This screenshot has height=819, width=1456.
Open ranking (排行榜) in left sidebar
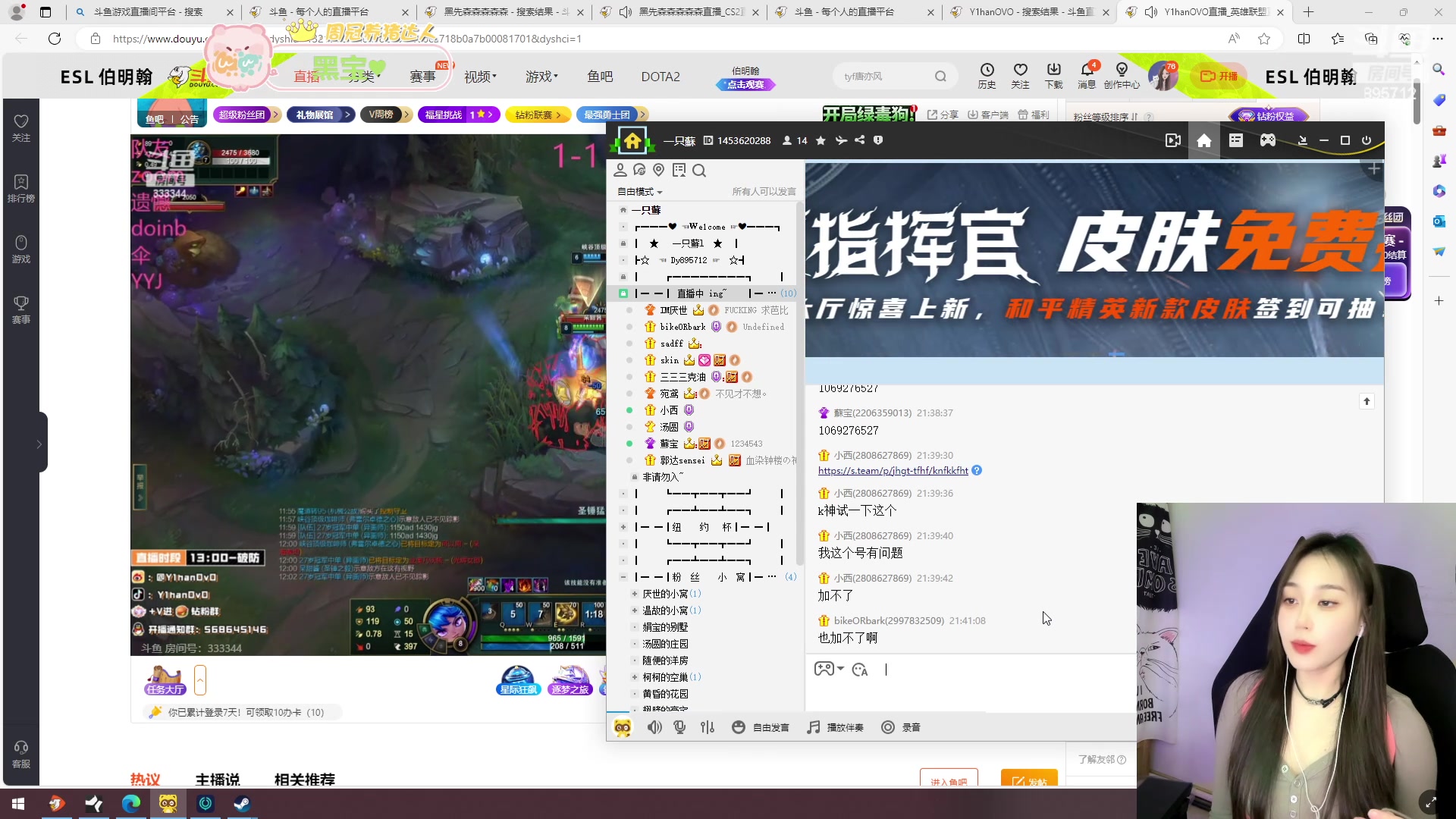(x=21, y=188)
